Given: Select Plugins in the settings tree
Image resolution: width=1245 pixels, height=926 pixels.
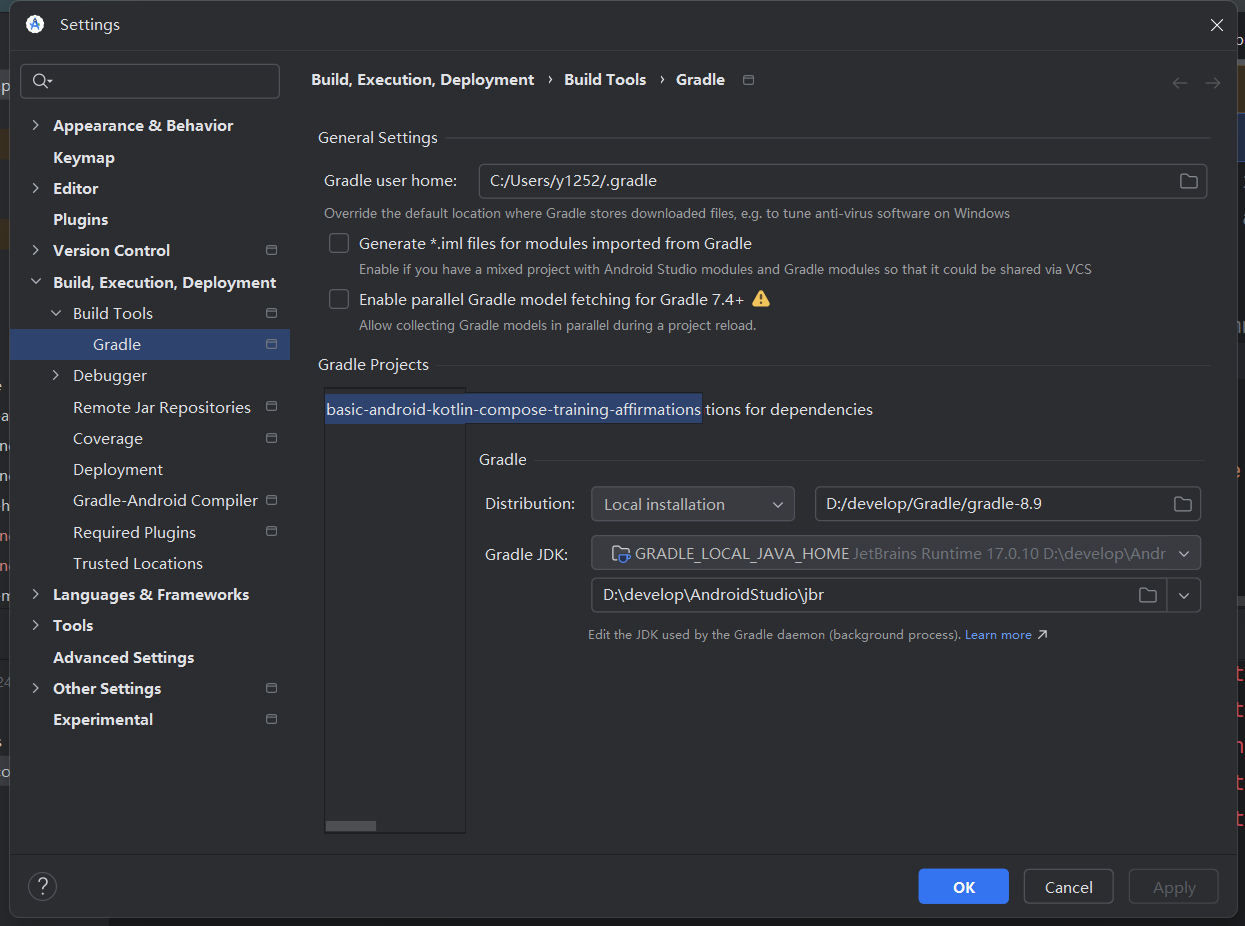Looking at the screenshot, I should 80,219.
